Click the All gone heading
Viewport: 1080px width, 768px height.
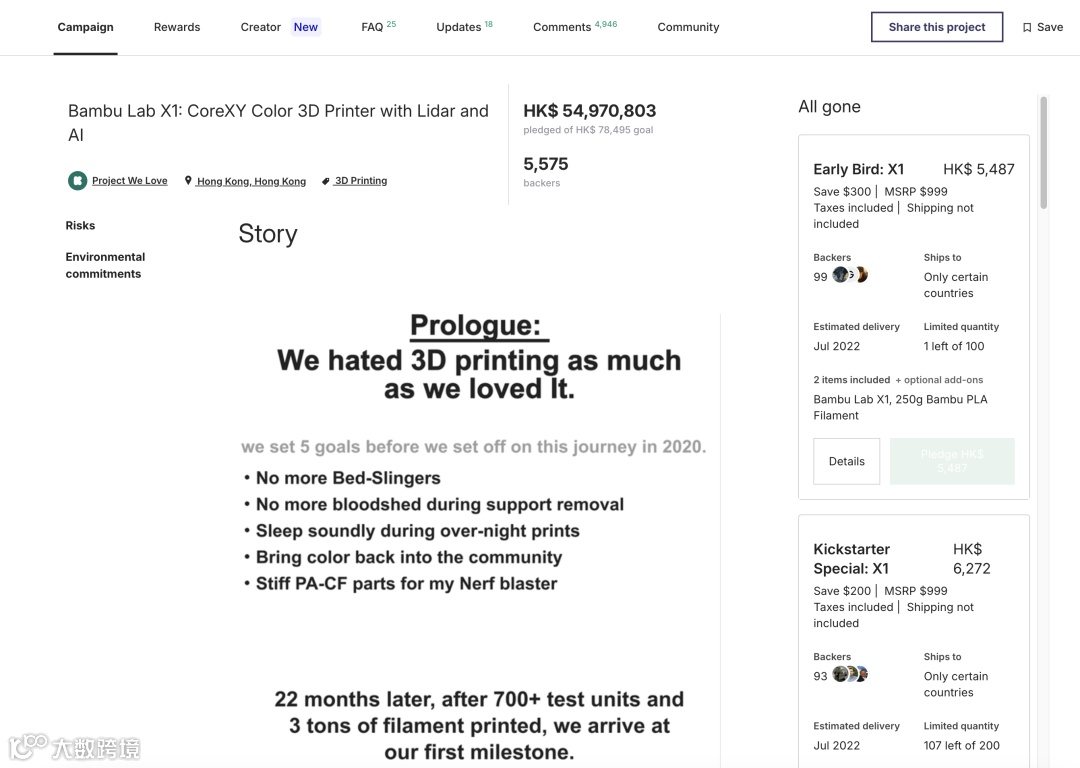coord(829,107)
